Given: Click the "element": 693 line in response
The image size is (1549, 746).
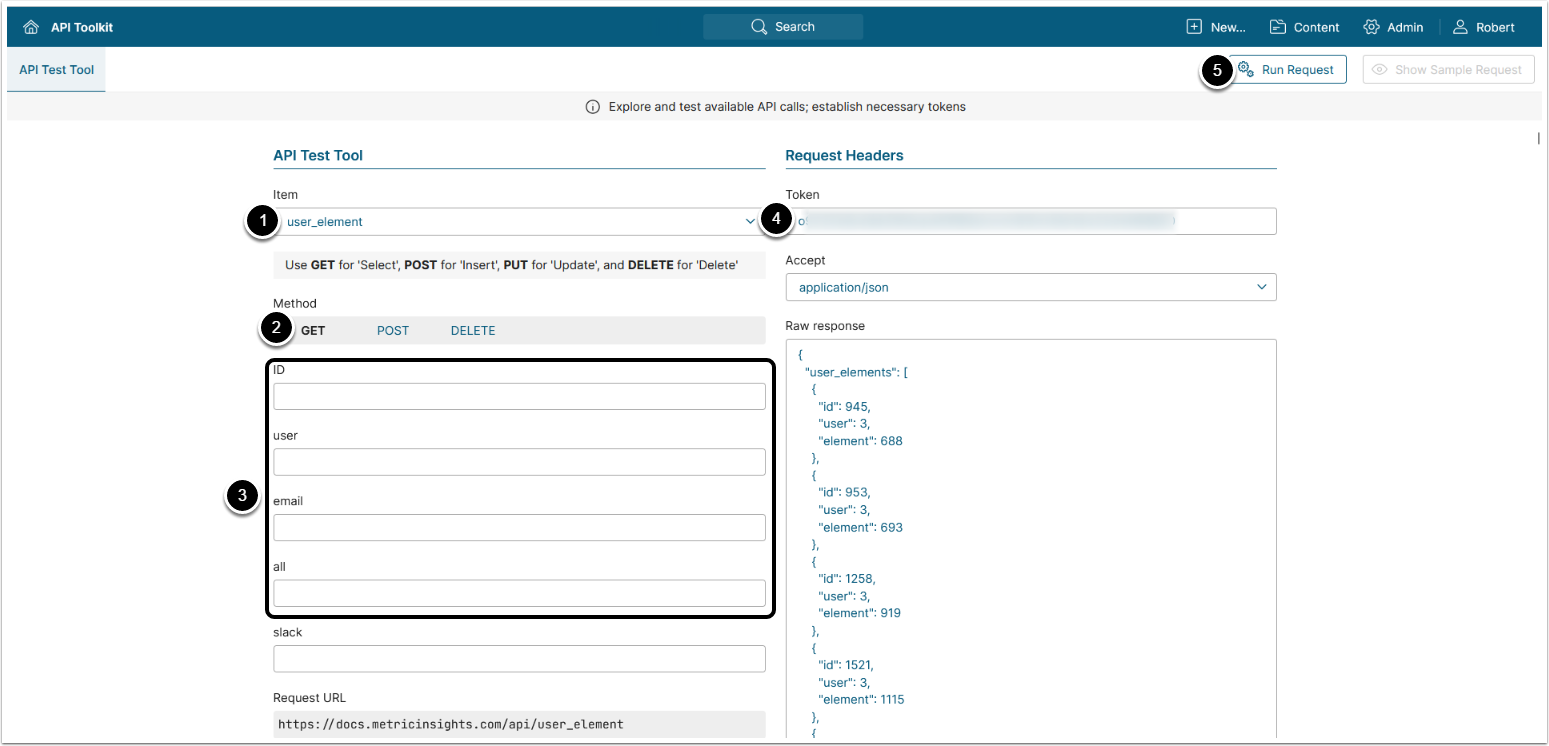Looking at the screenshot, I should [x=861, y=527].
